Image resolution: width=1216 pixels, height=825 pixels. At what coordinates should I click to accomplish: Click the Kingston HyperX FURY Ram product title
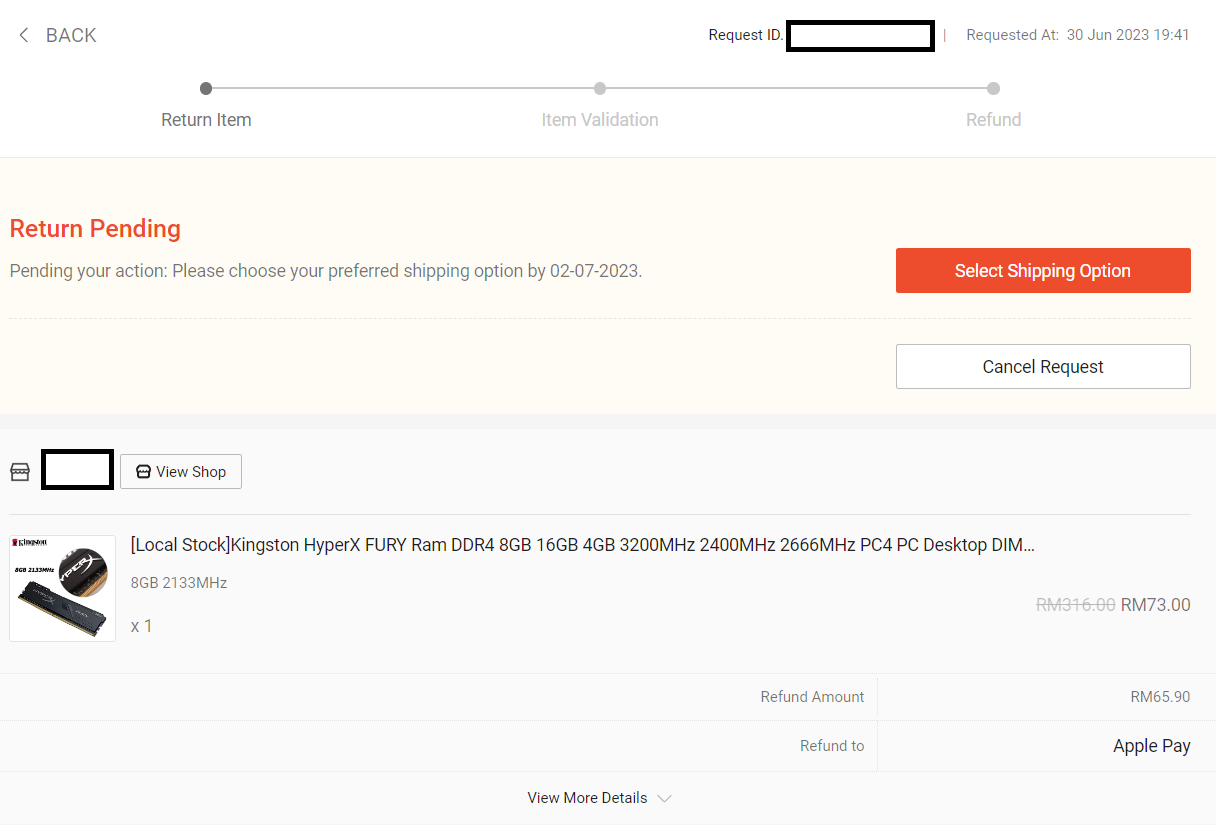(x=582, y=545)
